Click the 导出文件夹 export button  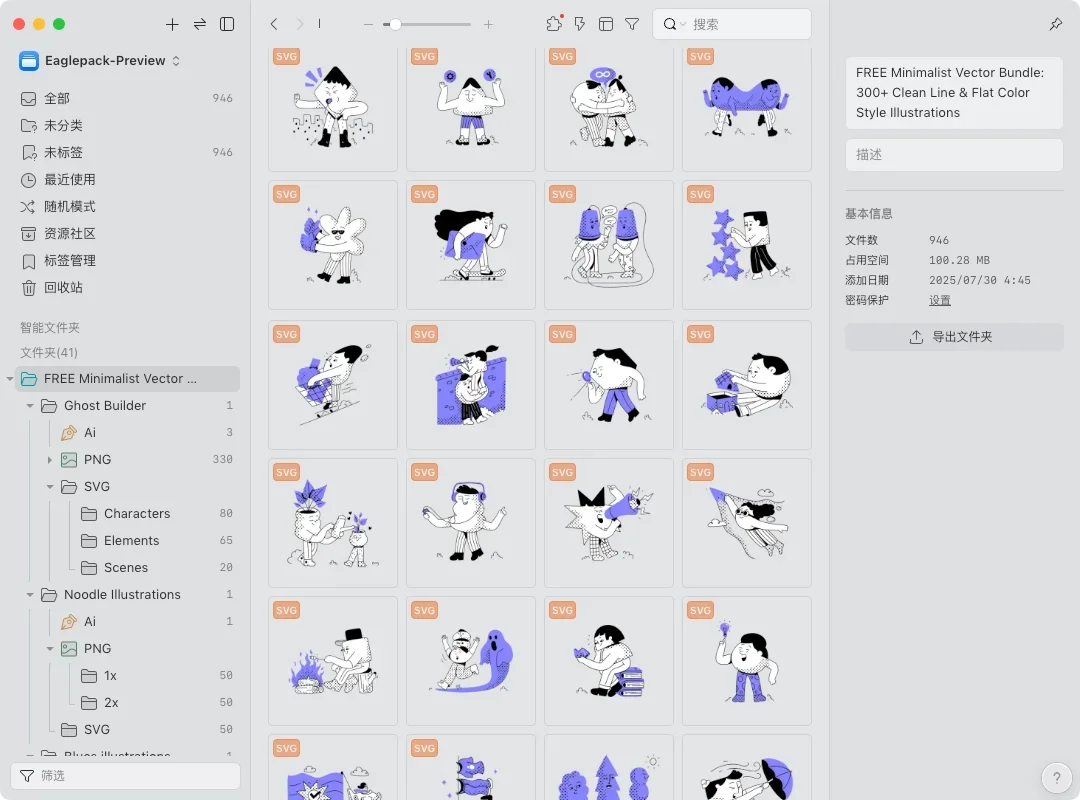click(954, 337)
